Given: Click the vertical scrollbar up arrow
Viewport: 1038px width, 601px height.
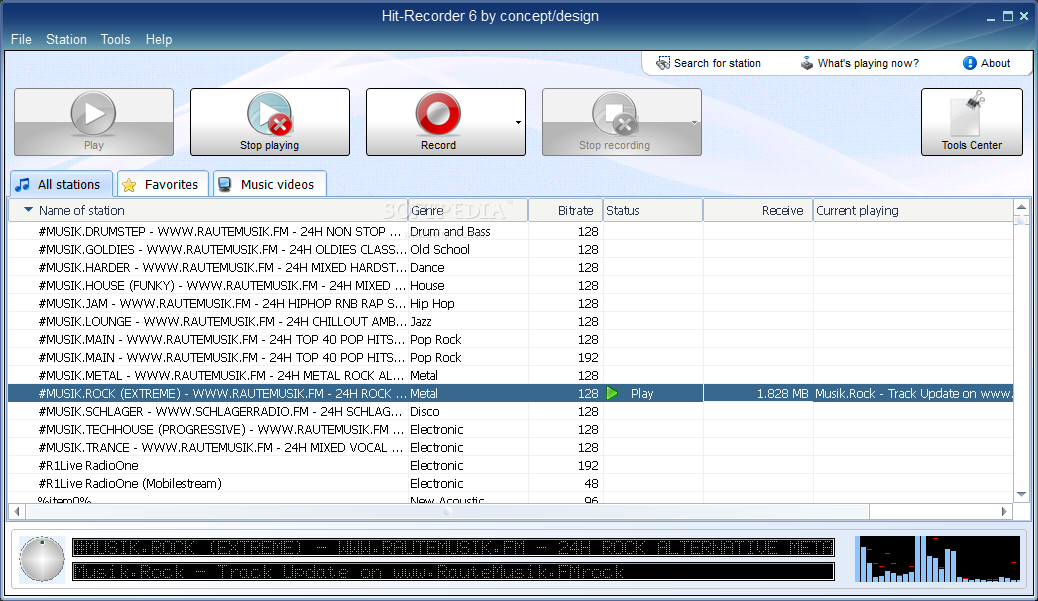Looking at the screenshot, I should [x=1021, y=207].
